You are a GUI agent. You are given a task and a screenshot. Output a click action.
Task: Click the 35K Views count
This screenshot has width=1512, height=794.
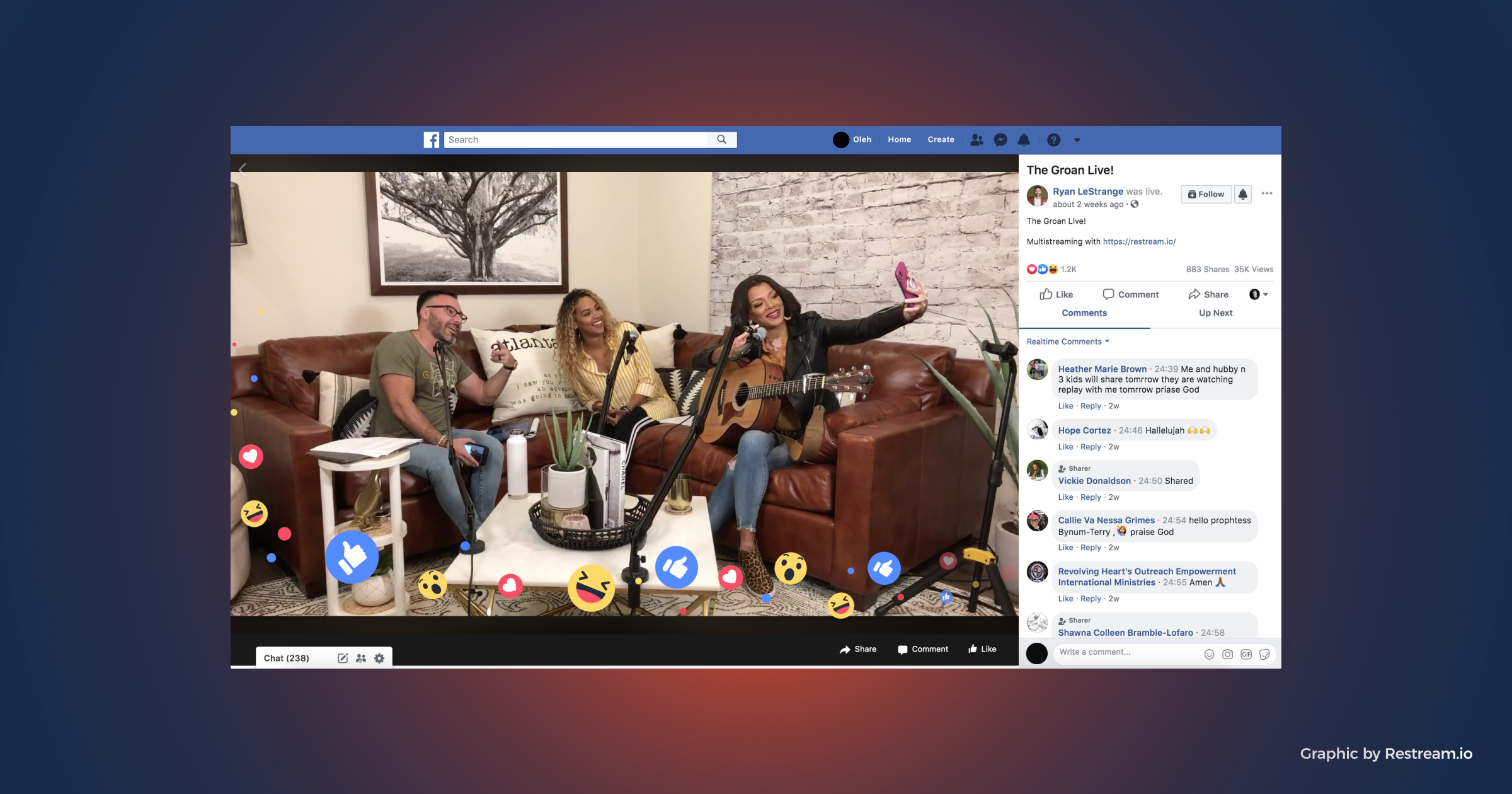[x=1253, y=269]
